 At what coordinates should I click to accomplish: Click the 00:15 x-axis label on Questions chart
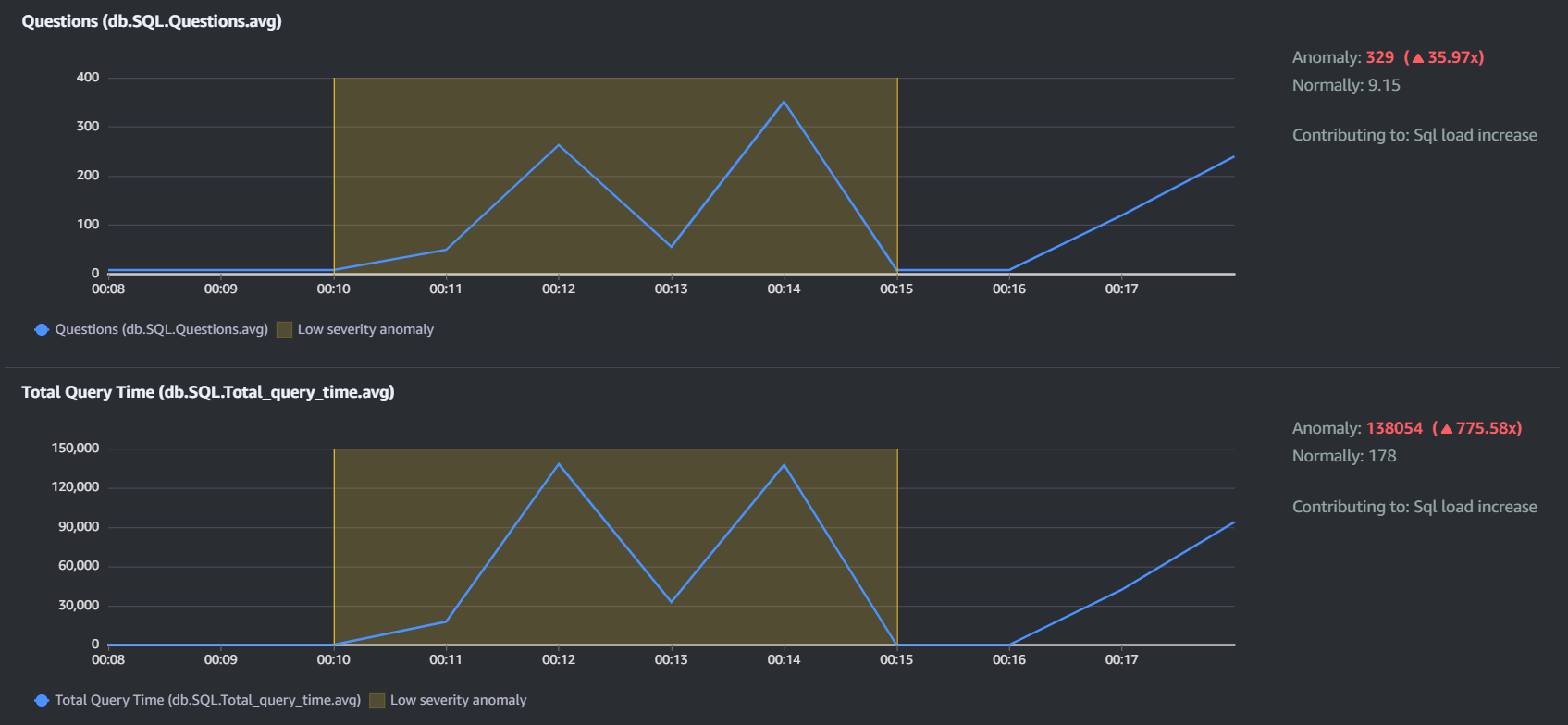point(896,289)
